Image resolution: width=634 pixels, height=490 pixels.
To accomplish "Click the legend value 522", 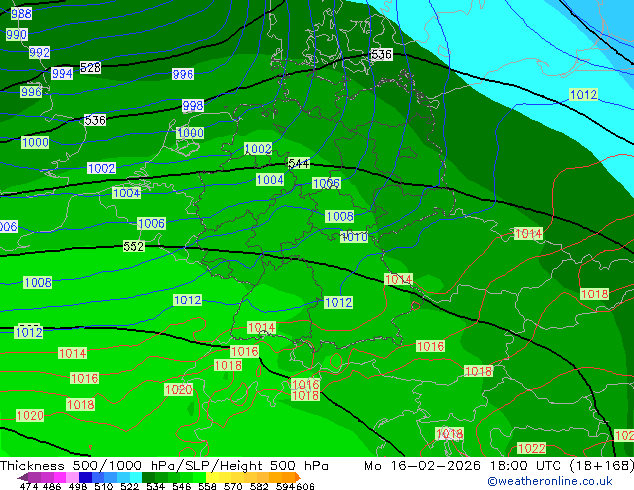I will [129, 486].
